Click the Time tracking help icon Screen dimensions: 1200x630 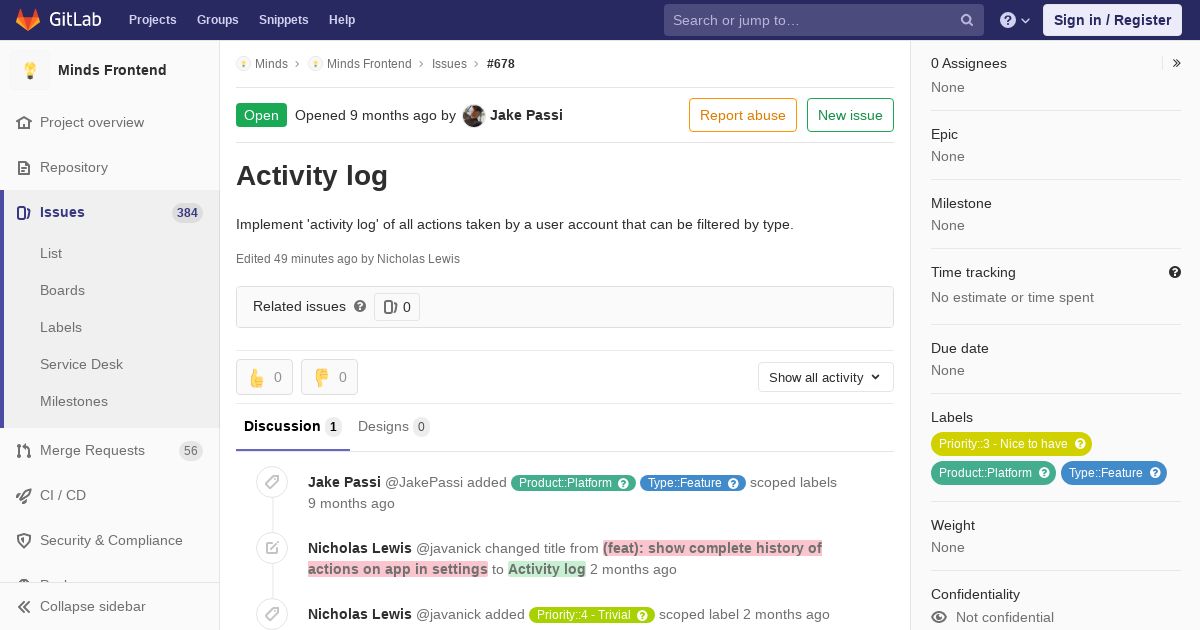pyautogui.click(x=1175, y=272)
